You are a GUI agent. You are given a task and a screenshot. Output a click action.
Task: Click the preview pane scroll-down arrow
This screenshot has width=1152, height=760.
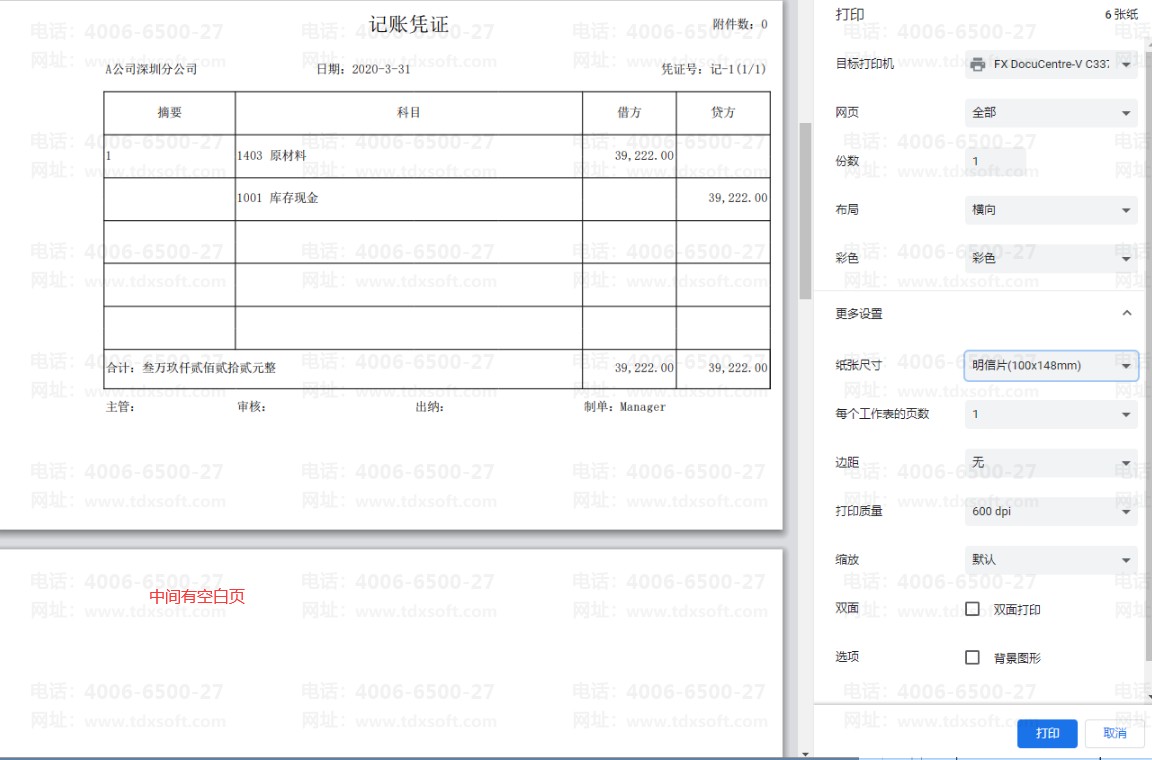pos(805,752)
